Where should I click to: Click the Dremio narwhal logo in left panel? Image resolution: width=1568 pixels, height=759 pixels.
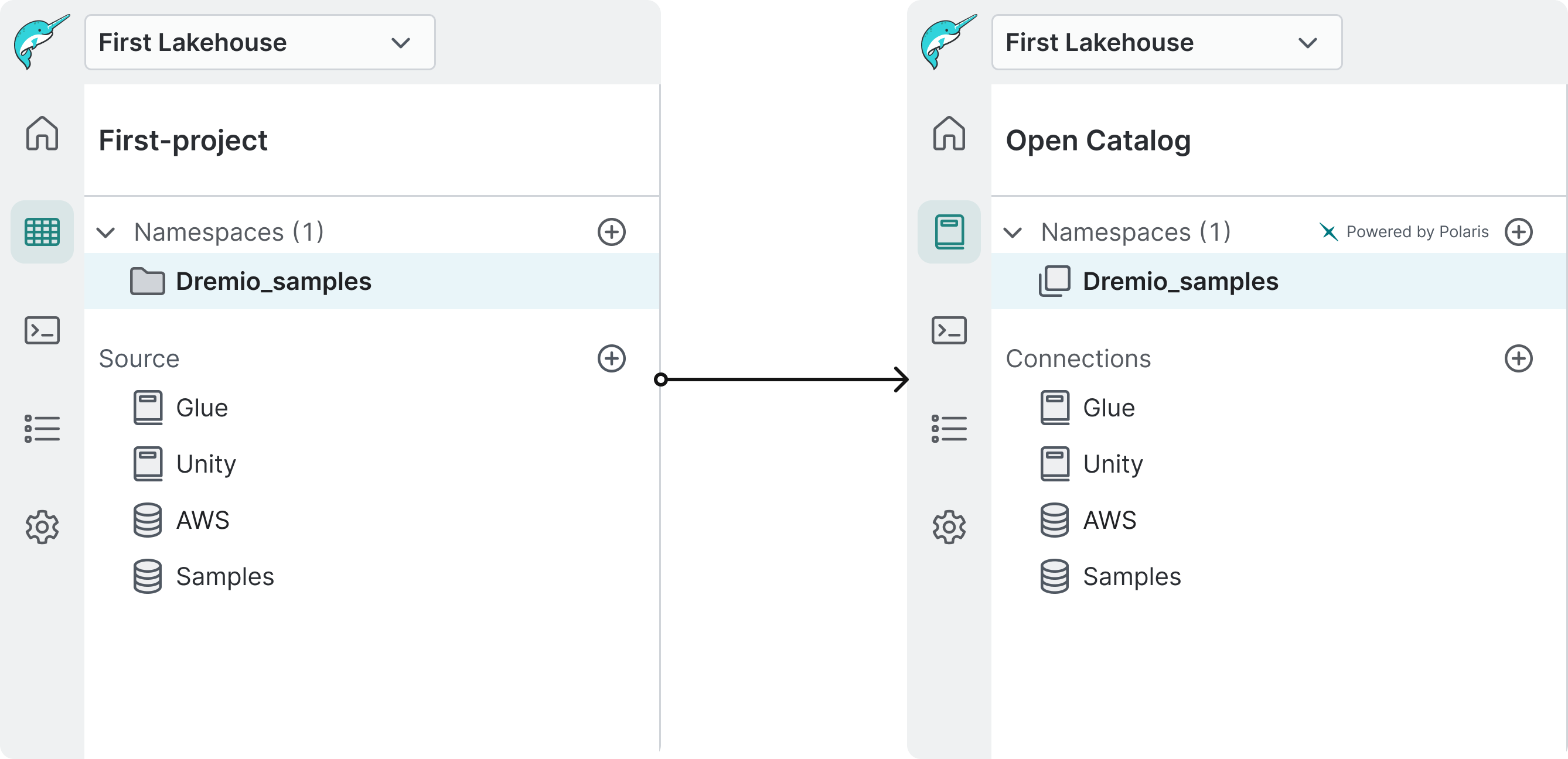tap(42, 42)
